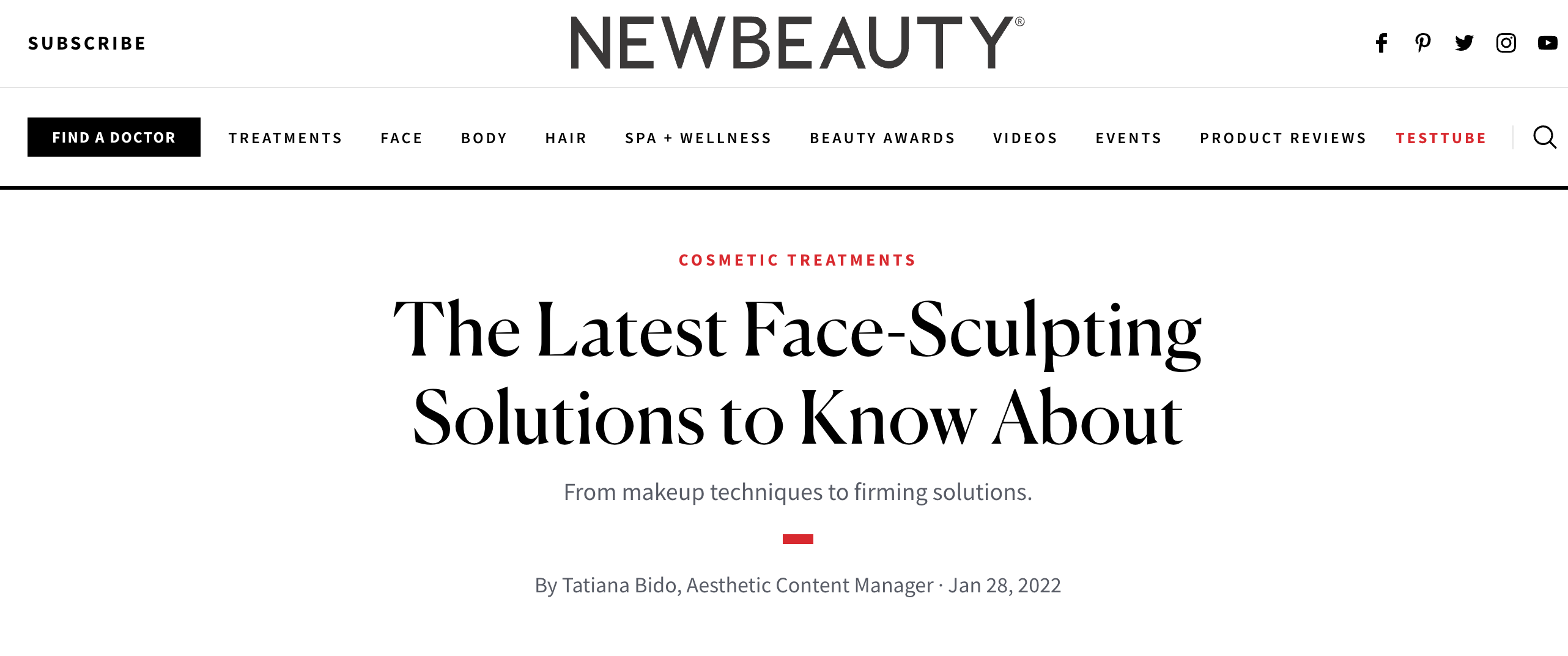Select the Find a Doctor button

(x=113, y=137)
